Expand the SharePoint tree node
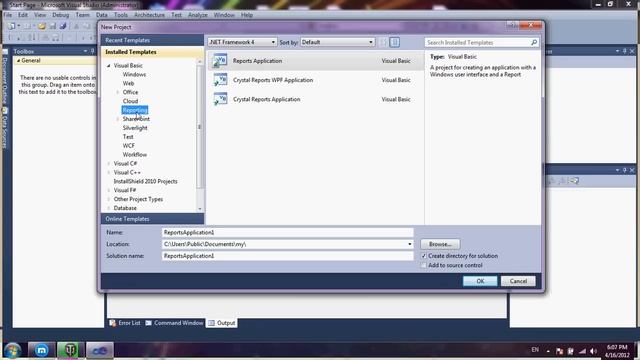640x360 pixels. point(118,119)
